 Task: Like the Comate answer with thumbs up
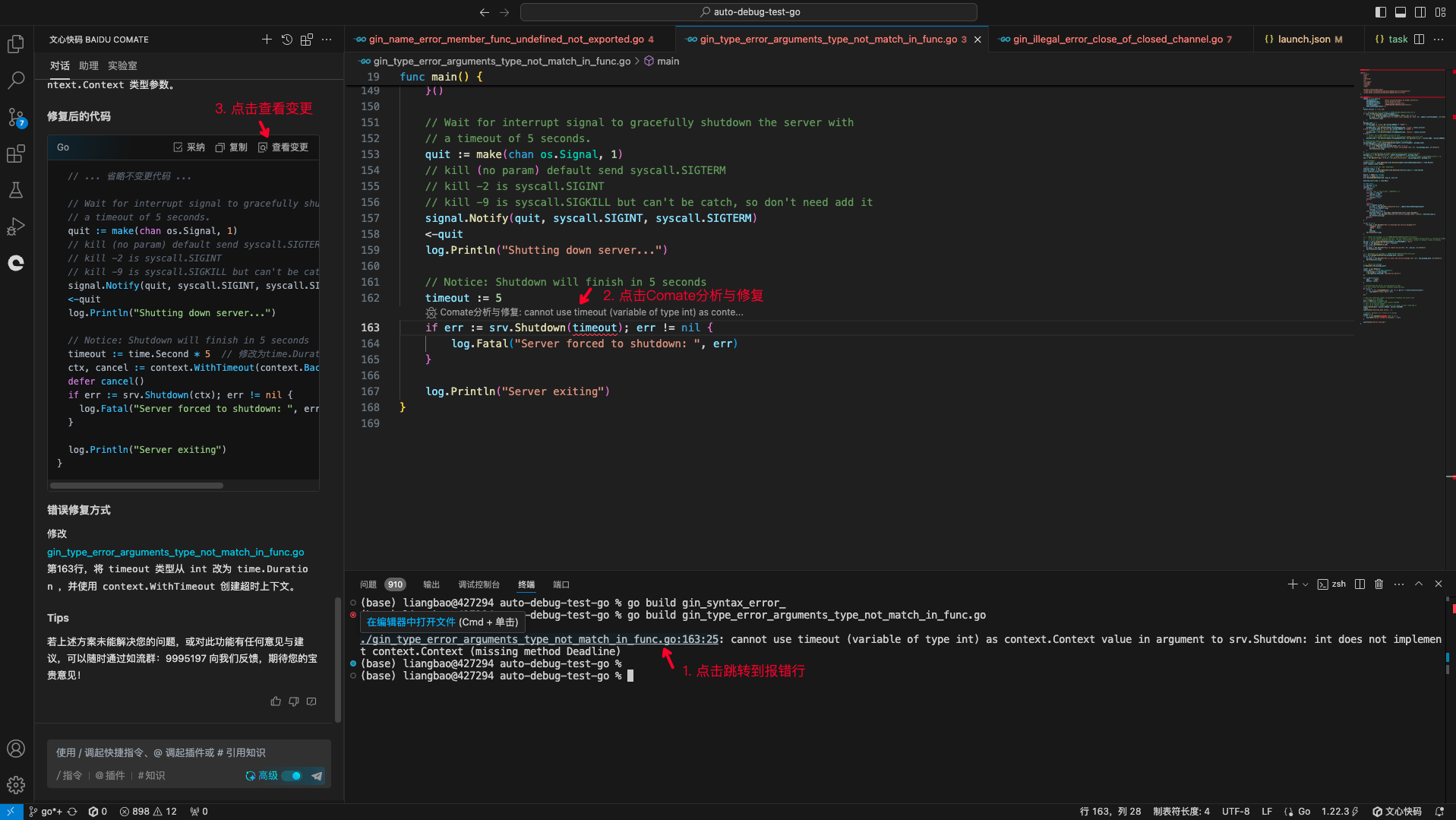click(x=276, y=701)
